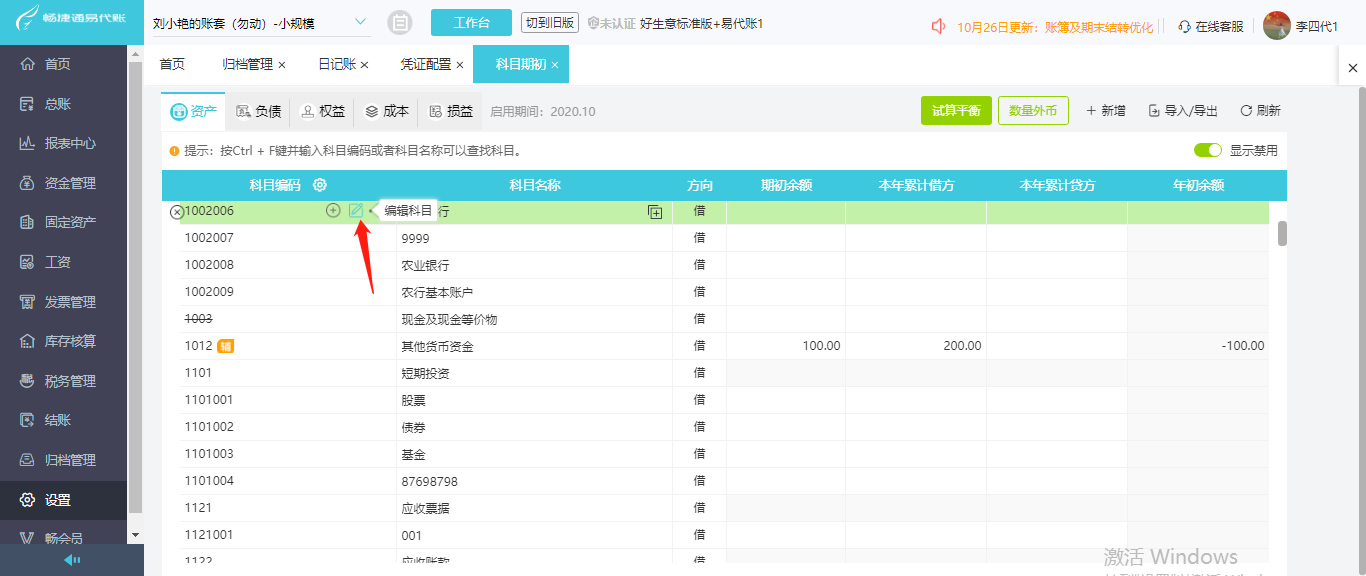
Task: Toggle the 显示禁用 switch off
Action: (1208, 151)
